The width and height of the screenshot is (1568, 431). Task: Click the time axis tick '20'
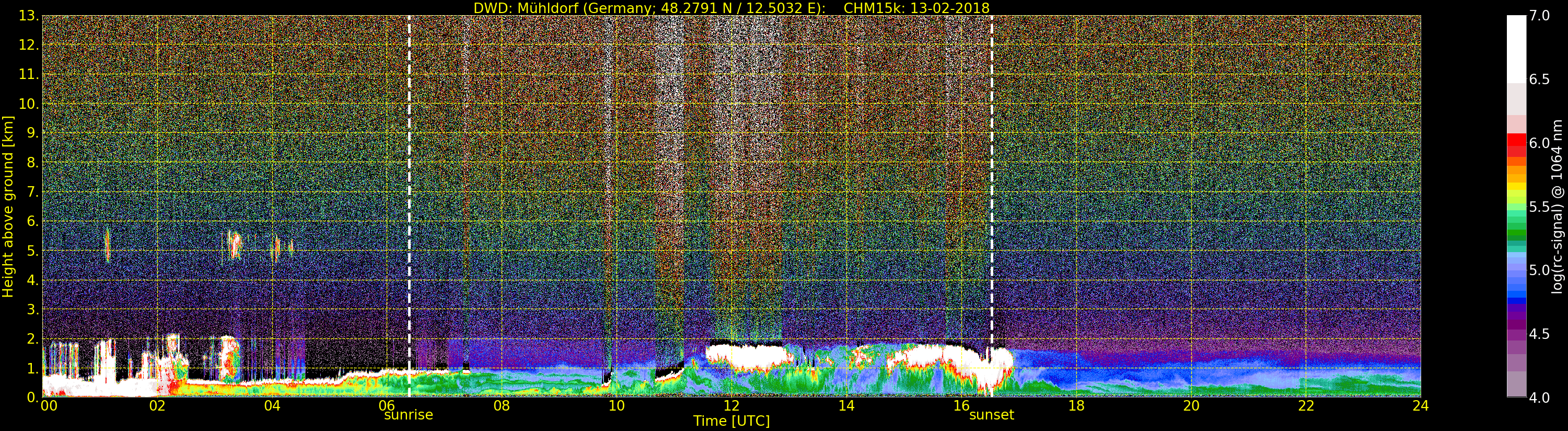point(1191,405)
